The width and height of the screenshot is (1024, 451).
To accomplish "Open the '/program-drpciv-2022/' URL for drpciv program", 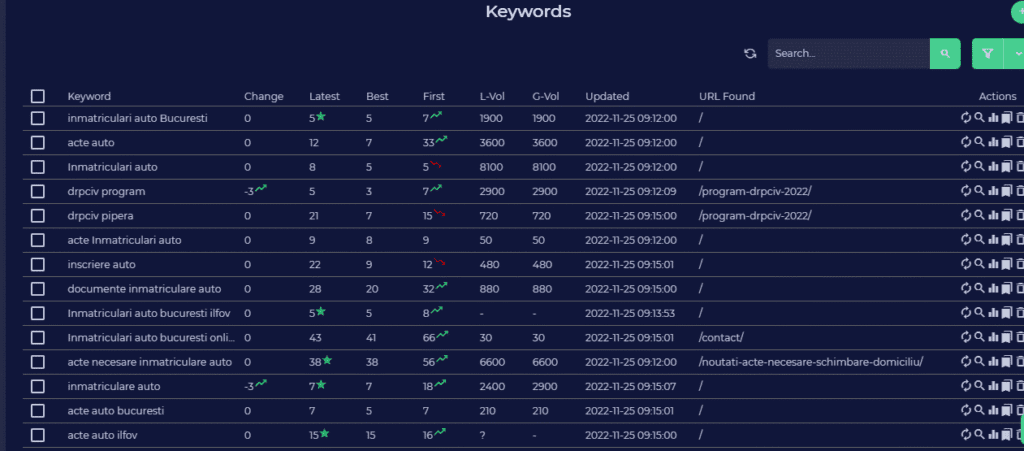I will 755,191.
